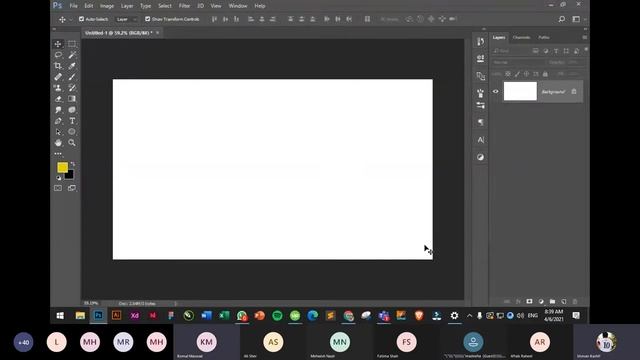Select the Gradient tool
Image resolution: width=640 pixels, height=360 pixels.
coord(72,99)
